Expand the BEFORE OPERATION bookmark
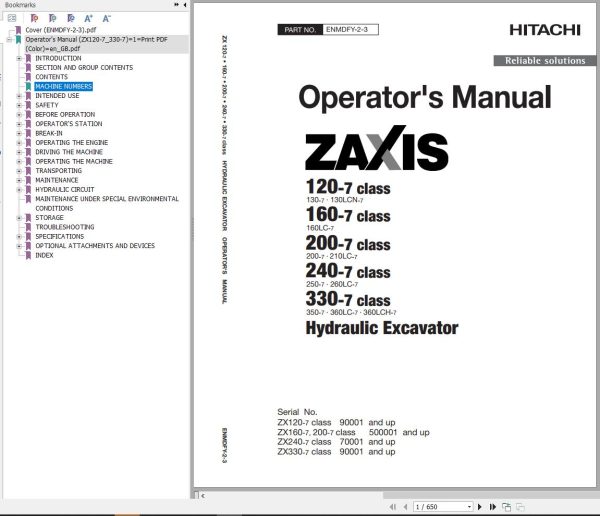Viewport: 600px width, 516px height. 19,114
